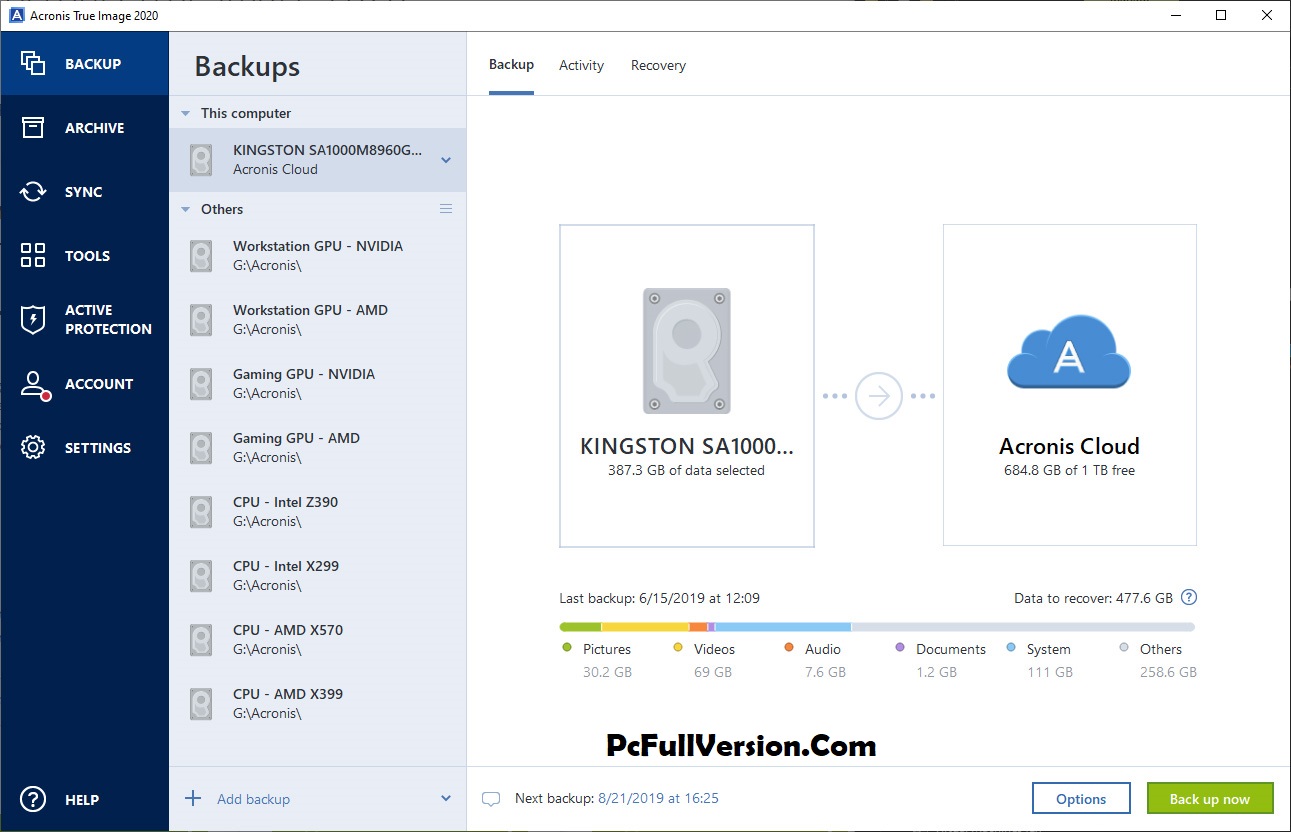
Task: Select CPU - Intel Z390 backup
Action: (x=317, y=512)
